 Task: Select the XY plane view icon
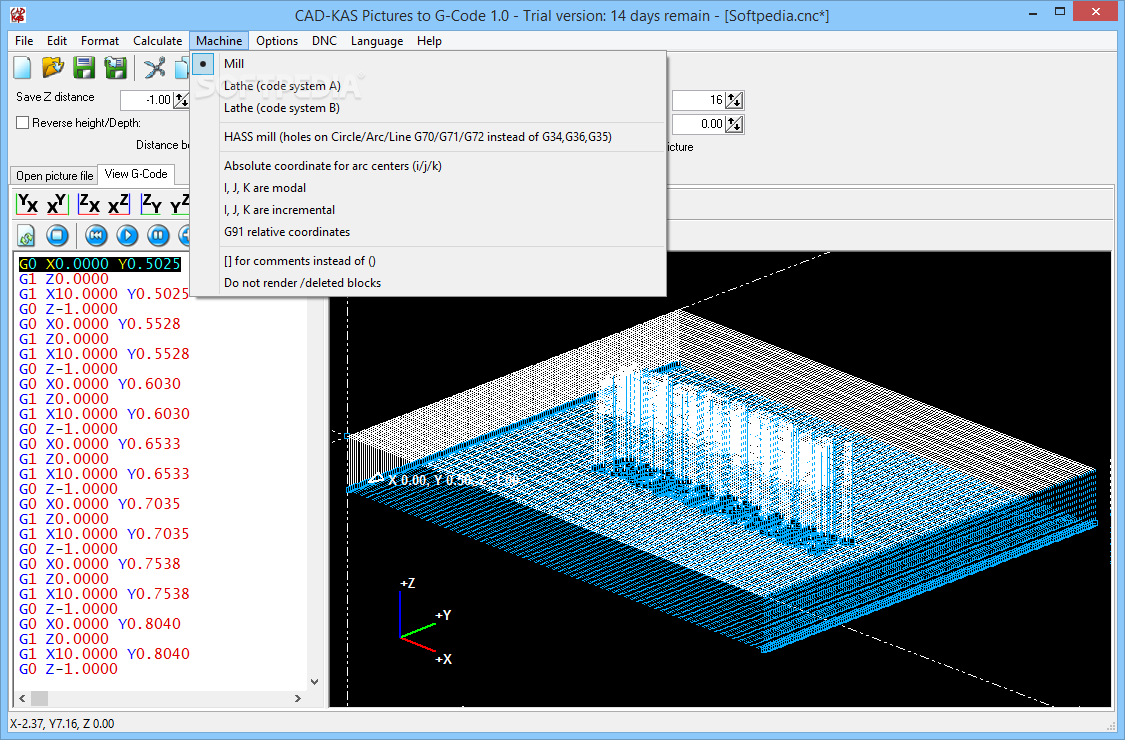[57, 204]
